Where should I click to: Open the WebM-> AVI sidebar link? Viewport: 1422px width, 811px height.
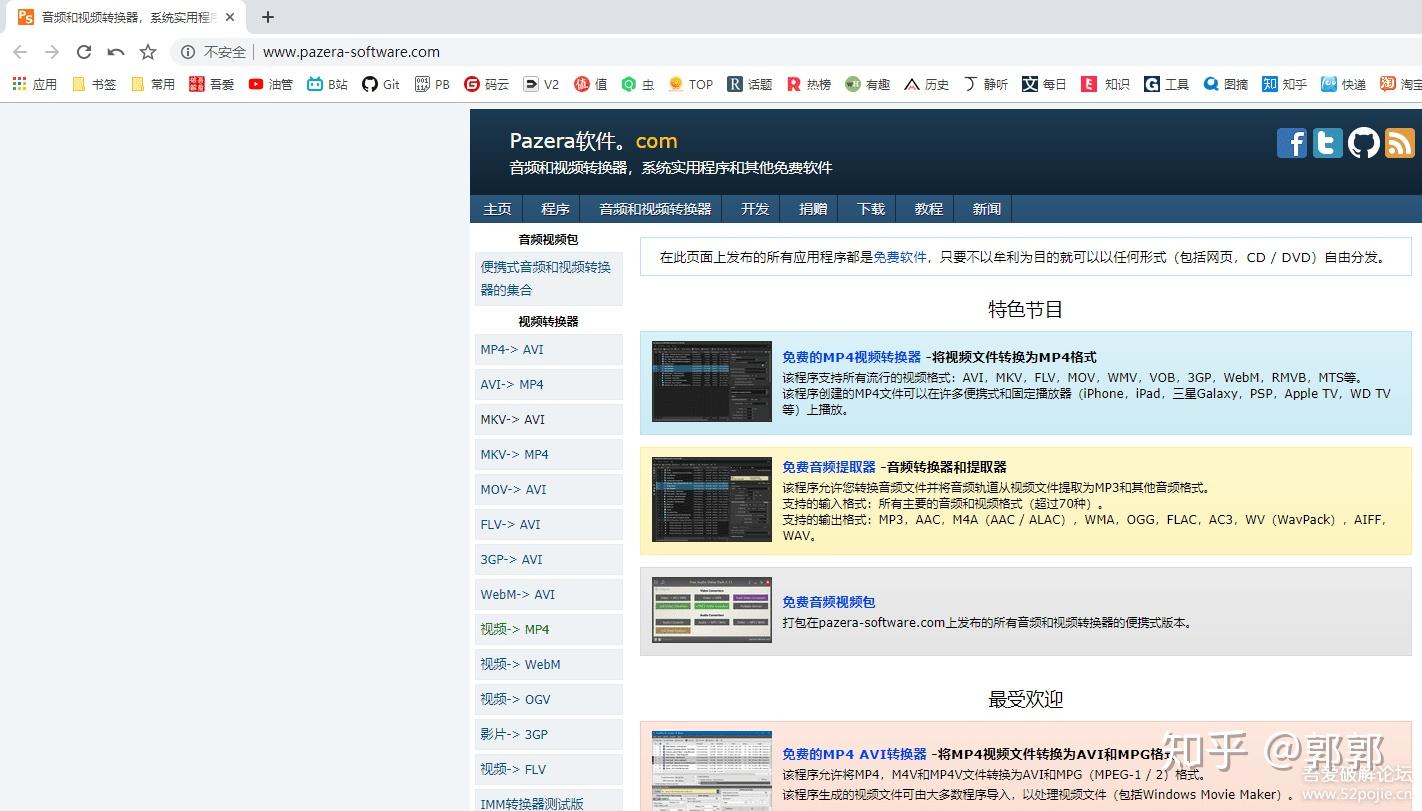pos(548,595)
